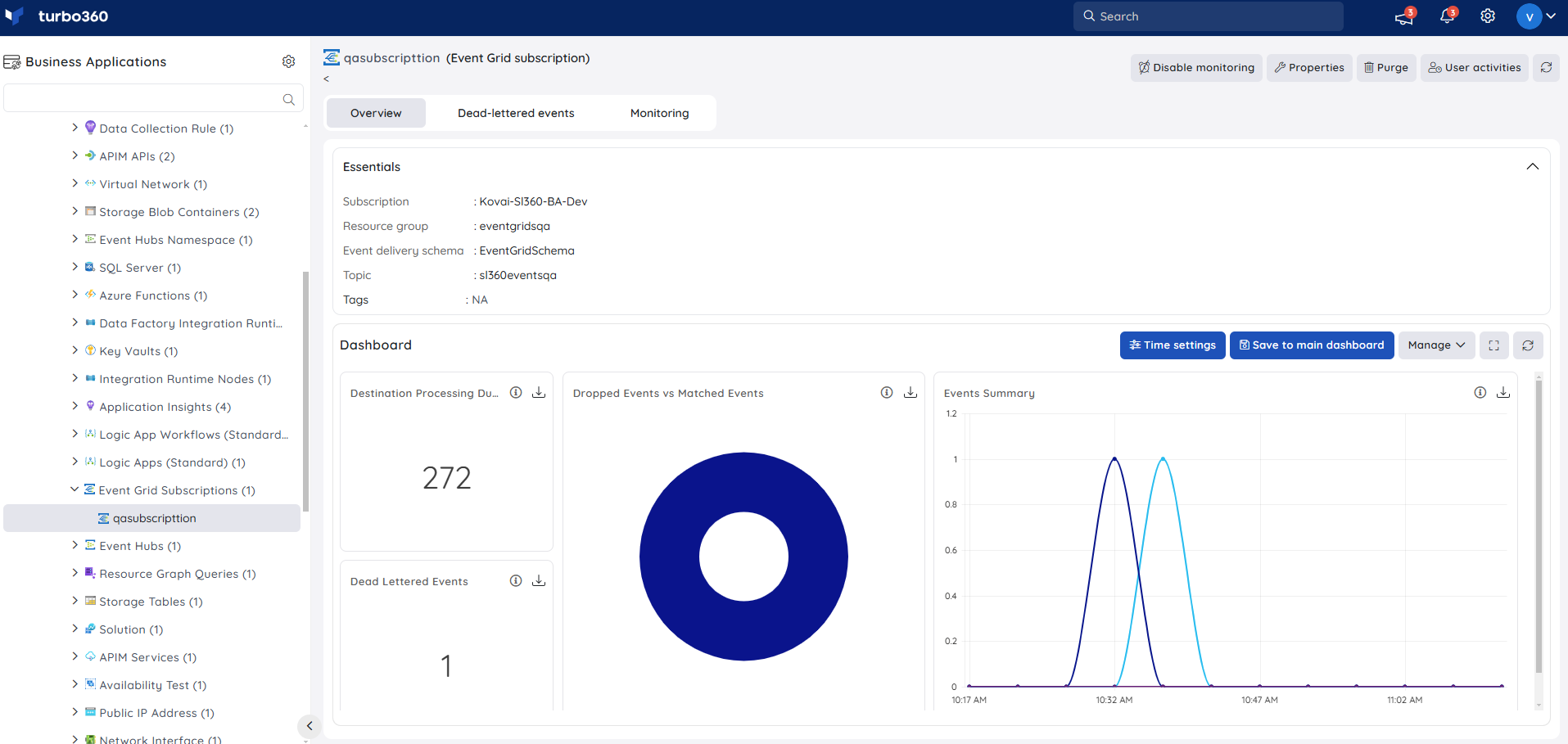Select Event Hubs Namespace (1) item
Screen dimensions: 1568x744
point(175,240)
